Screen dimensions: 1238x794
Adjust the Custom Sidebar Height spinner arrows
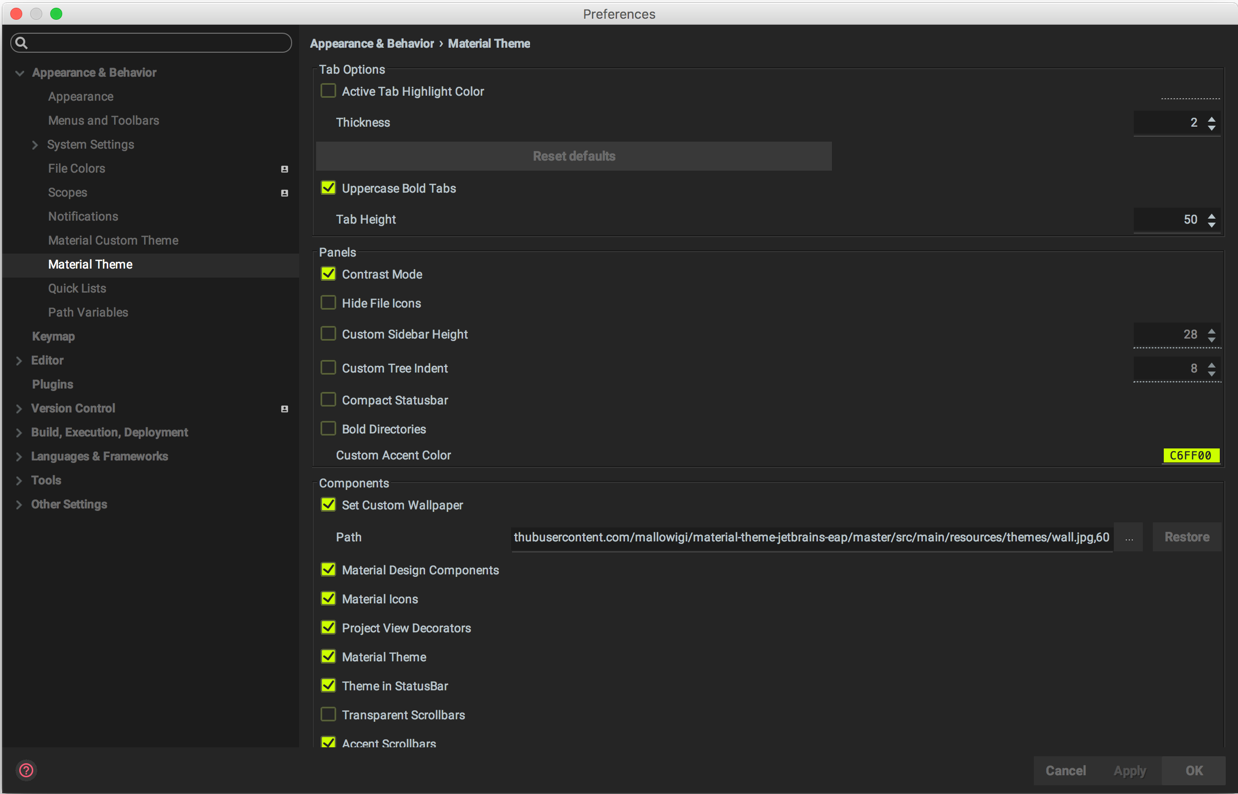[x=1212, y=335]
